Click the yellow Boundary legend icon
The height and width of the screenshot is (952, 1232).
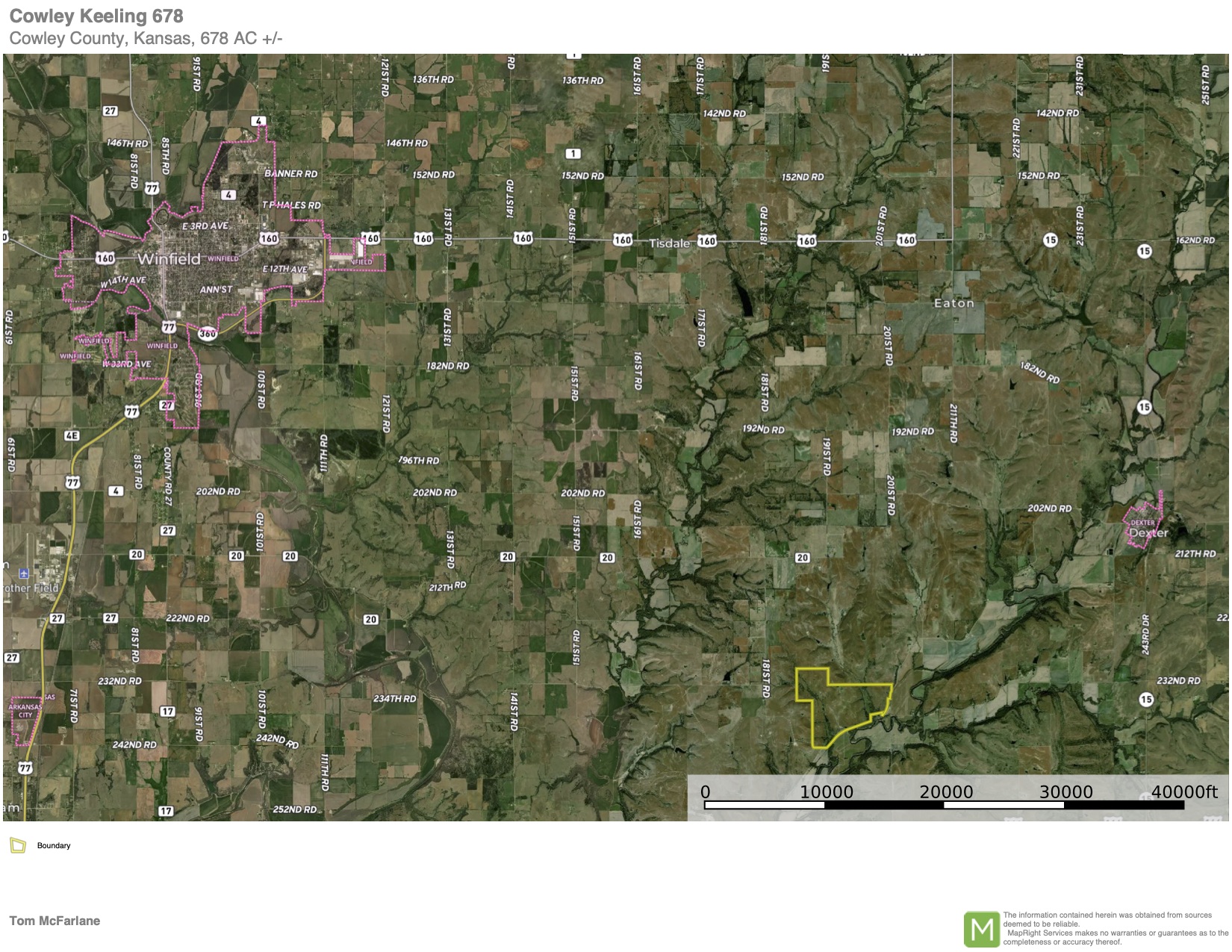[x=18, y=845]
